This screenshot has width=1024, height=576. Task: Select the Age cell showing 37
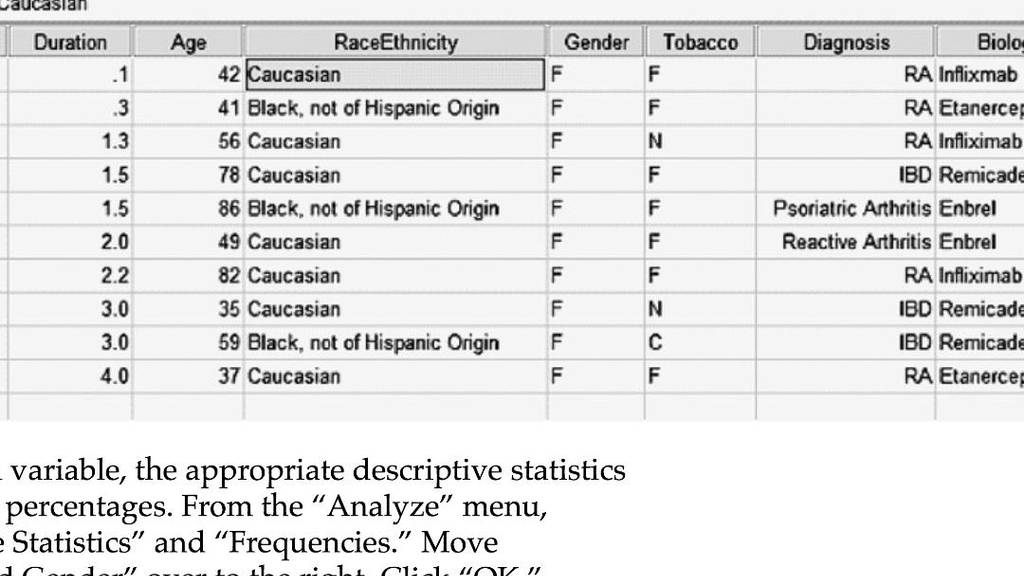coord(188,377)
